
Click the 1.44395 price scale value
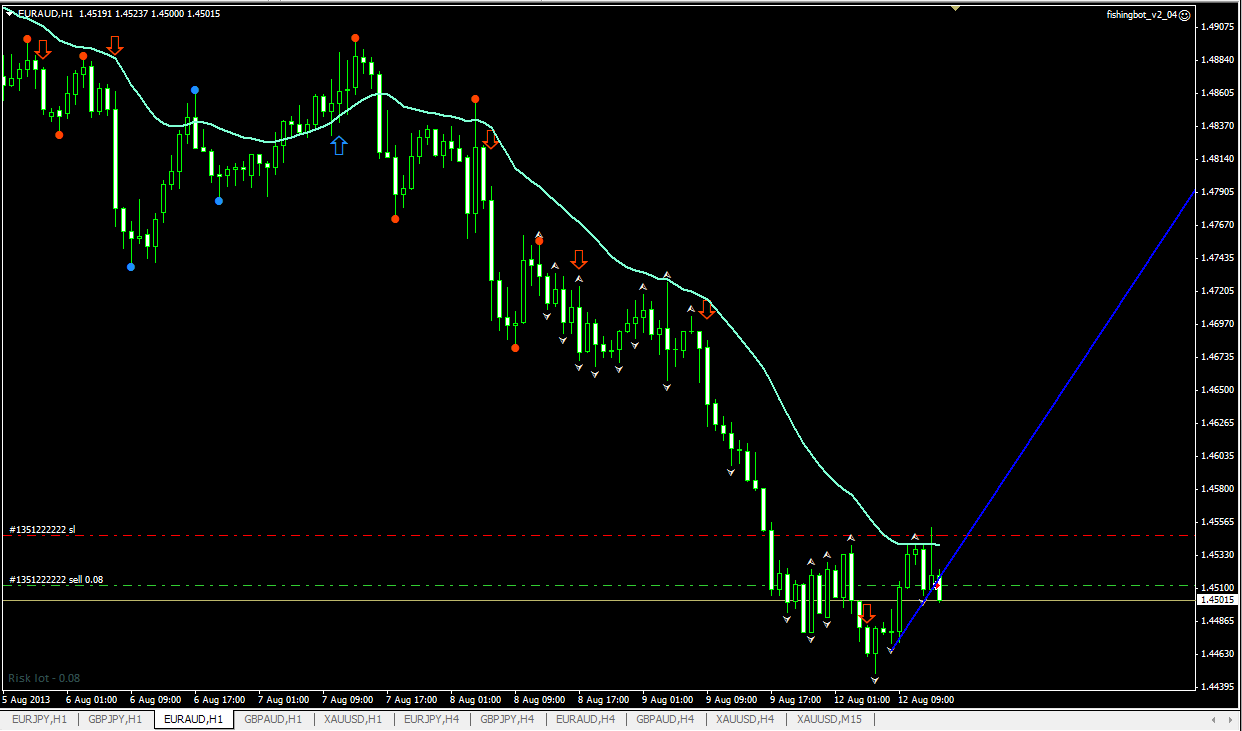point(1217,686)
